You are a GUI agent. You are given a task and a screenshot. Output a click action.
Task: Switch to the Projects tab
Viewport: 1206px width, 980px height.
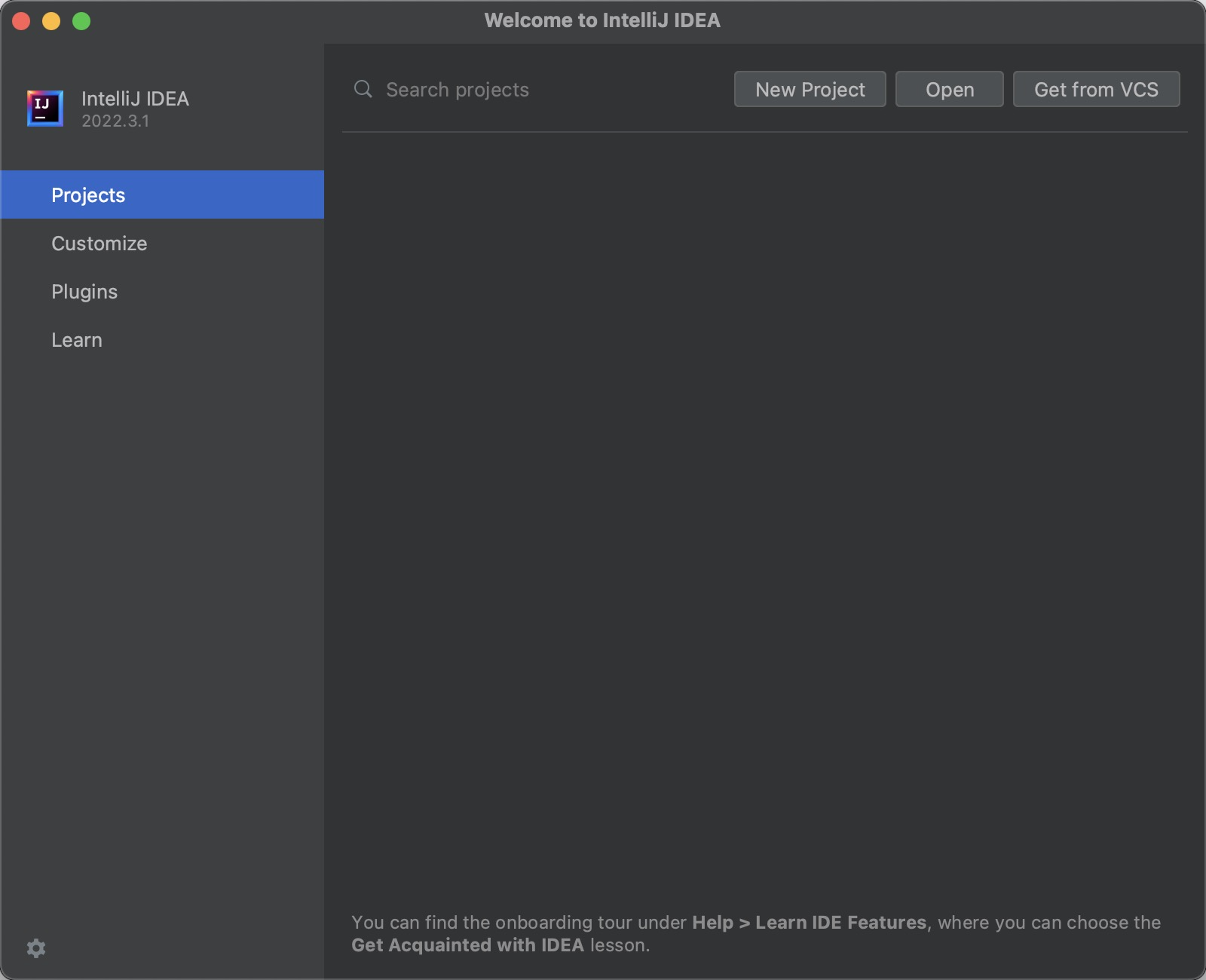pos(88,194)
